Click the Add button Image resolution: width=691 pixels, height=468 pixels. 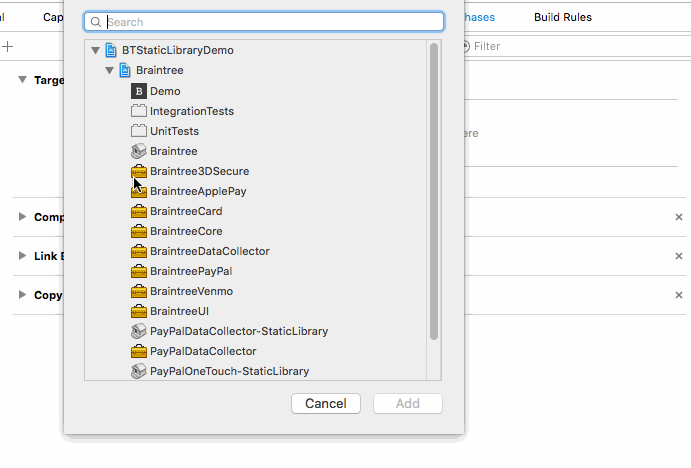coord(408,404)
